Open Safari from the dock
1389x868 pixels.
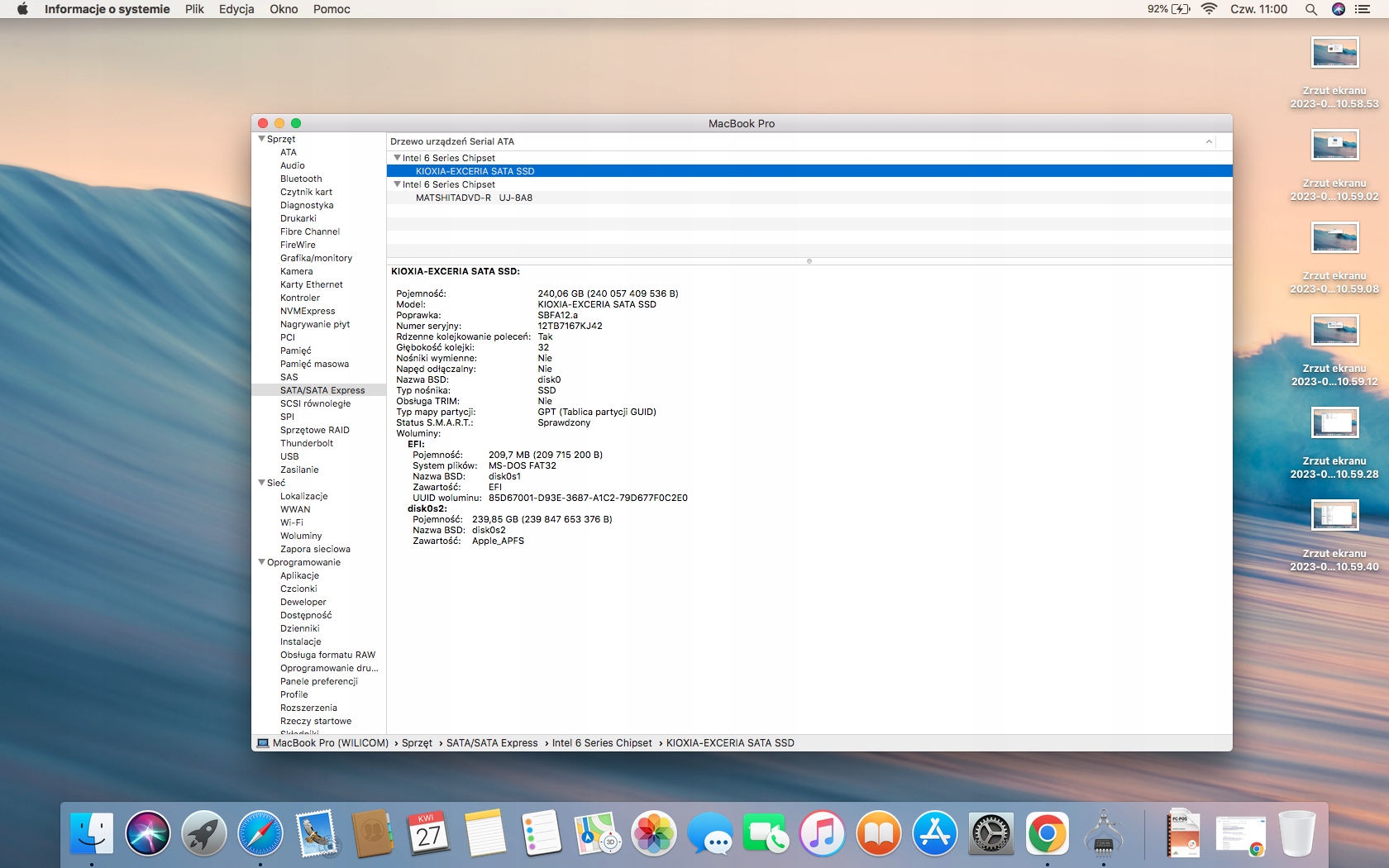(x=260, y=833)
